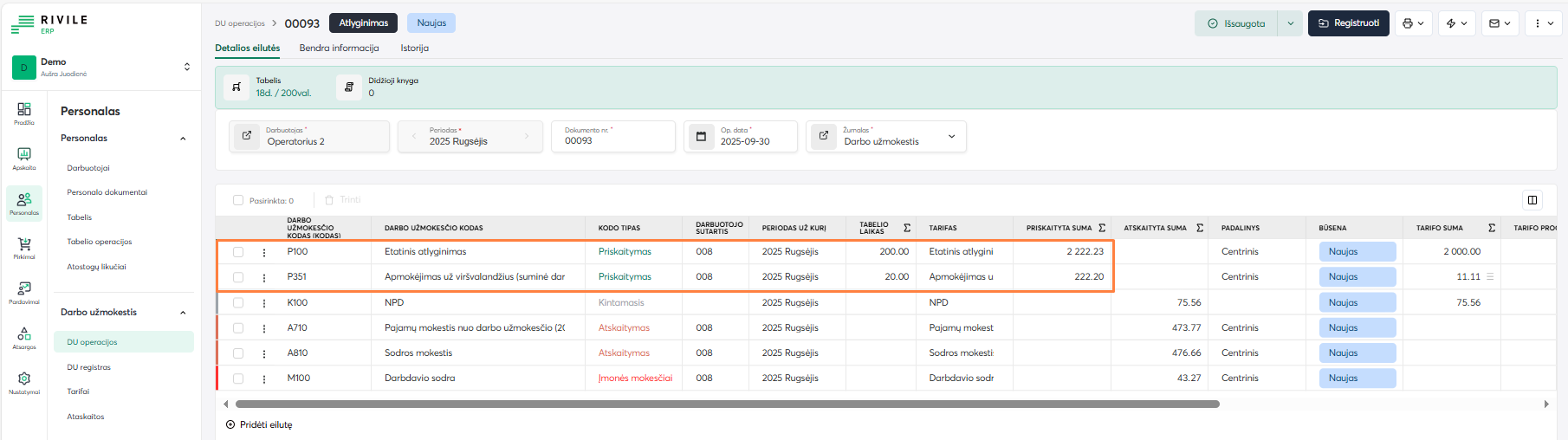
Task: Expand the arrow beside Išsaugota button
Action: tap(1290, 23)
